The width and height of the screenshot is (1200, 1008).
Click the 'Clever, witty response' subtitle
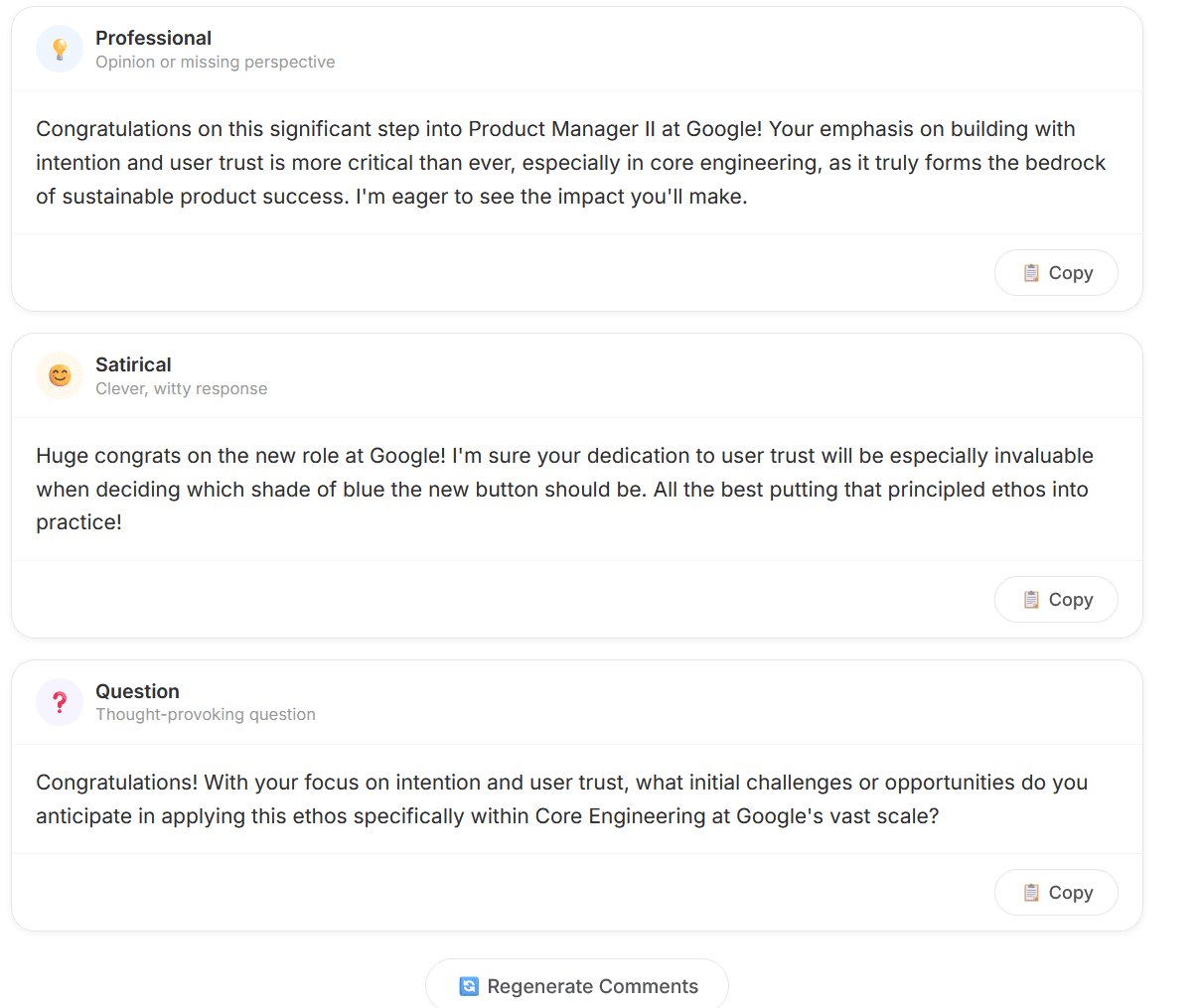coord(182,388)
